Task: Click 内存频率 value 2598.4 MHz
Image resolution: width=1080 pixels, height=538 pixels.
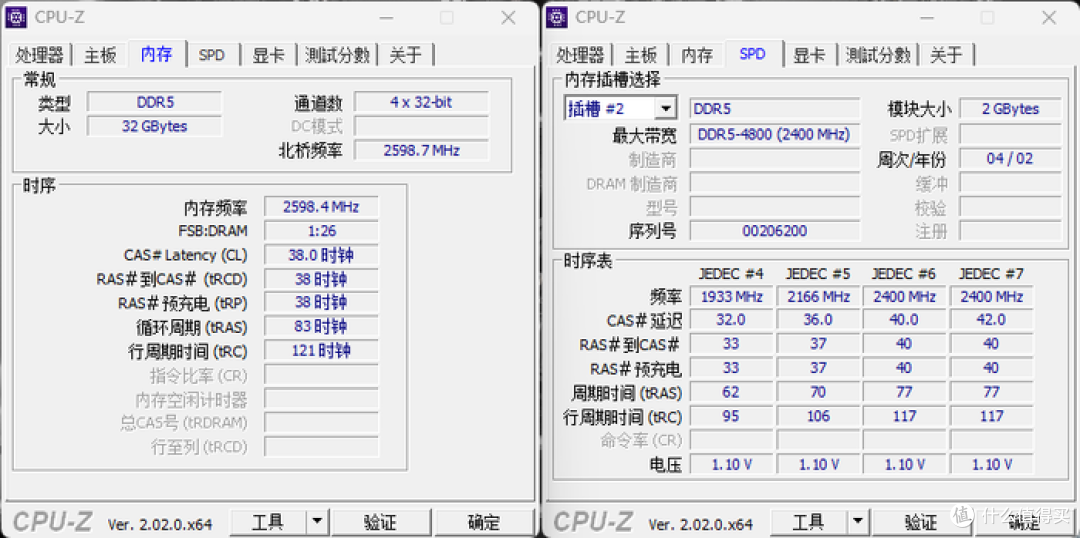Action: (321, 207)
